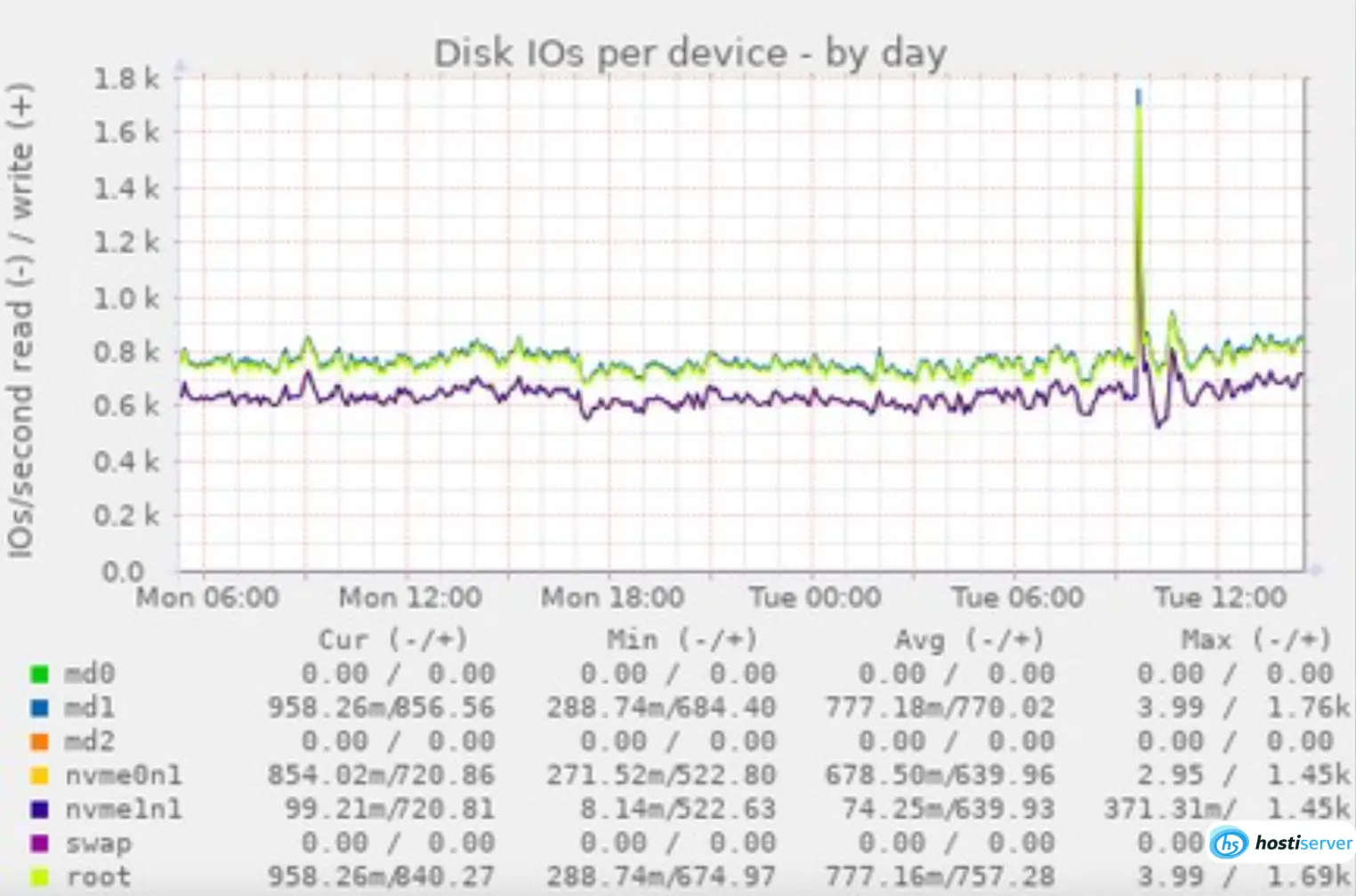The width and height of the screenshot is (1356, 896).
Task: Click the 'Max (-/+)' column header
Action: [x=1255, y=639]
